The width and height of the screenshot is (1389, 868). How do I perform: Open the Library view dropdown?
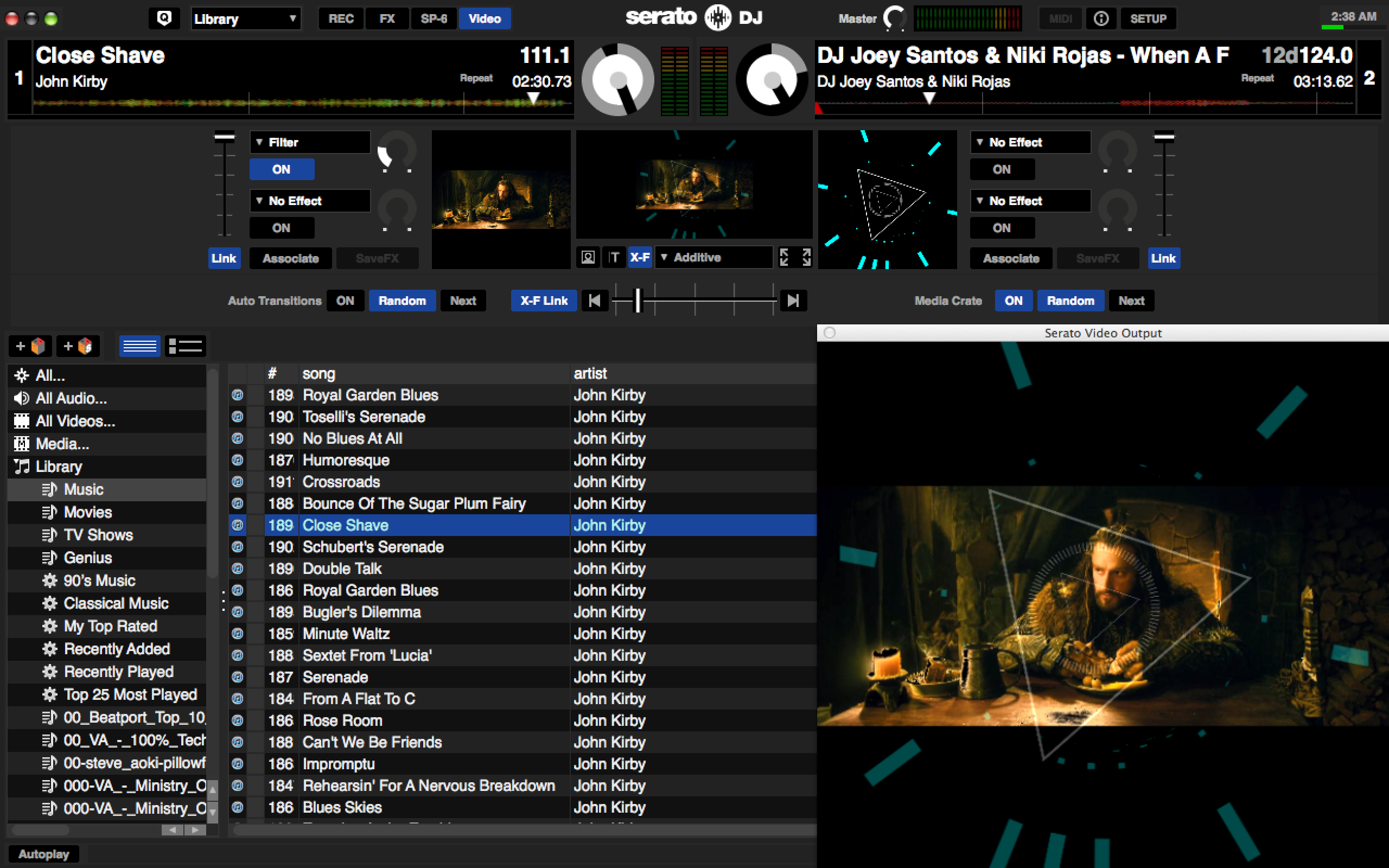click(245, 18)
